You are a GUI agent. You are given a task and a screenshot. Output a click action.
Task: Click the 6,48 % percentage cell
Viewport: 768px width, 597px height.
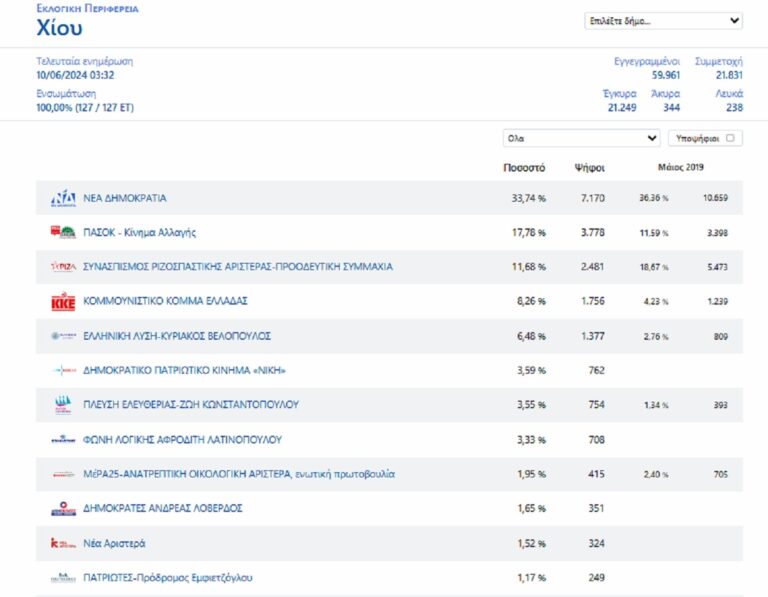(531, 336)
